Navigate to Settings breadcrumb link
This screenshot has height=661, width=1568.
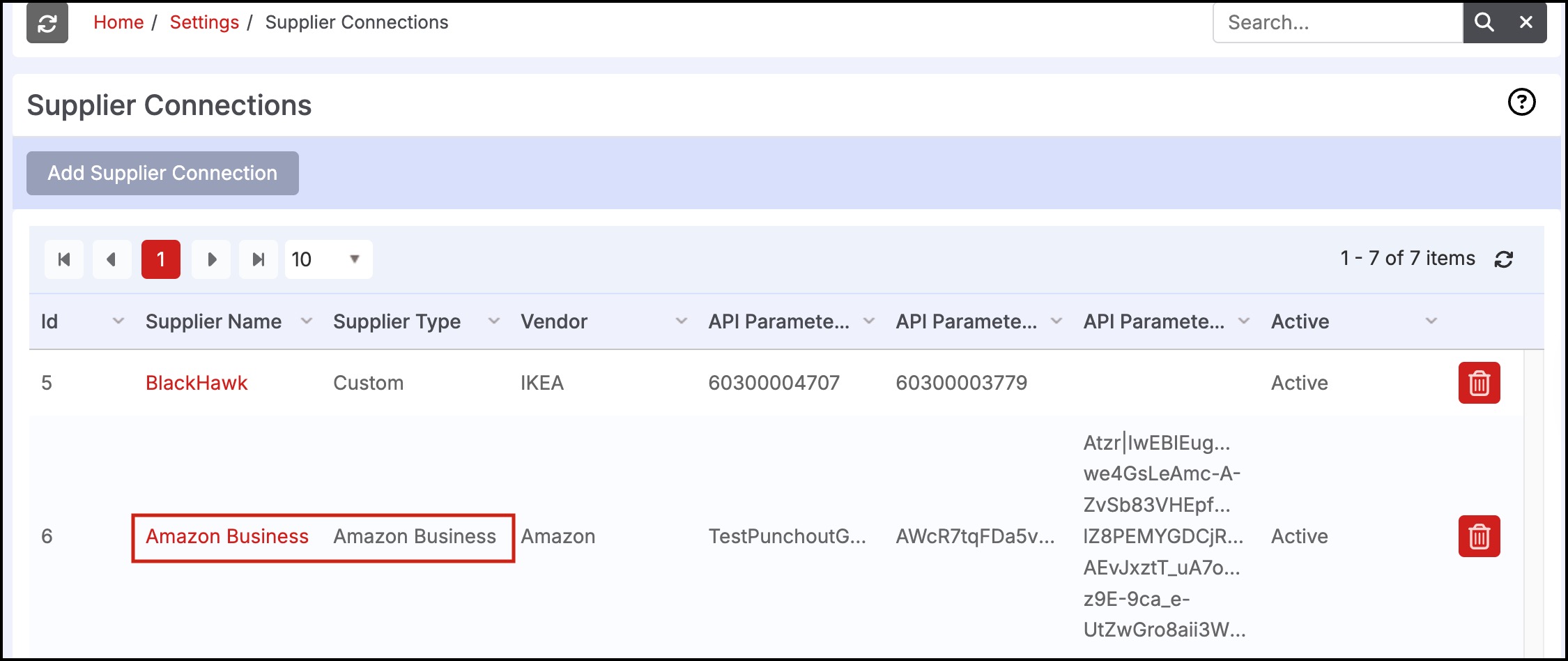point(204,22)
